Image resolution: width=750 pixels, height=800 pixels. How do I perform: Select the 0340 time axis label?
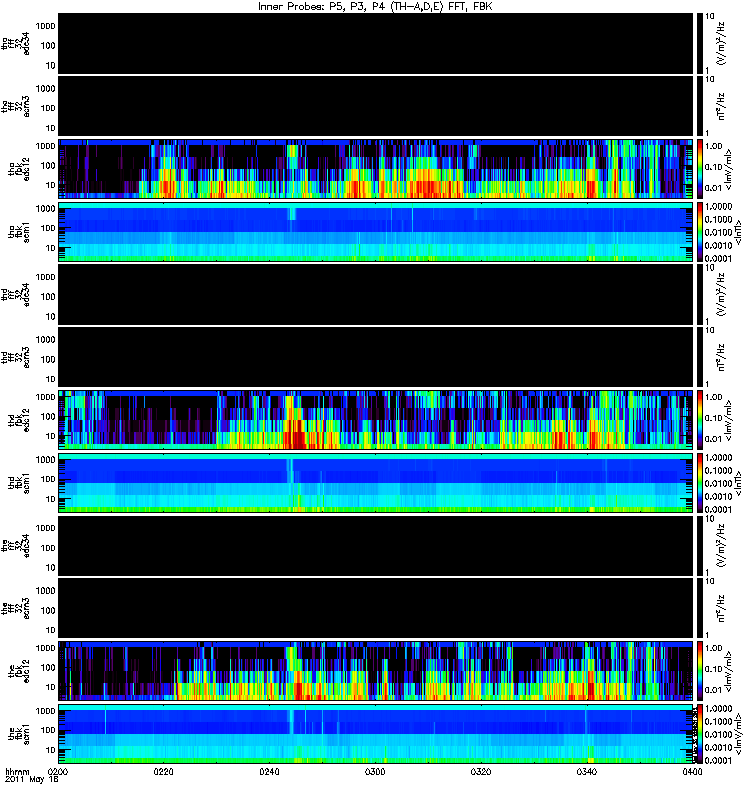point(586,771)
